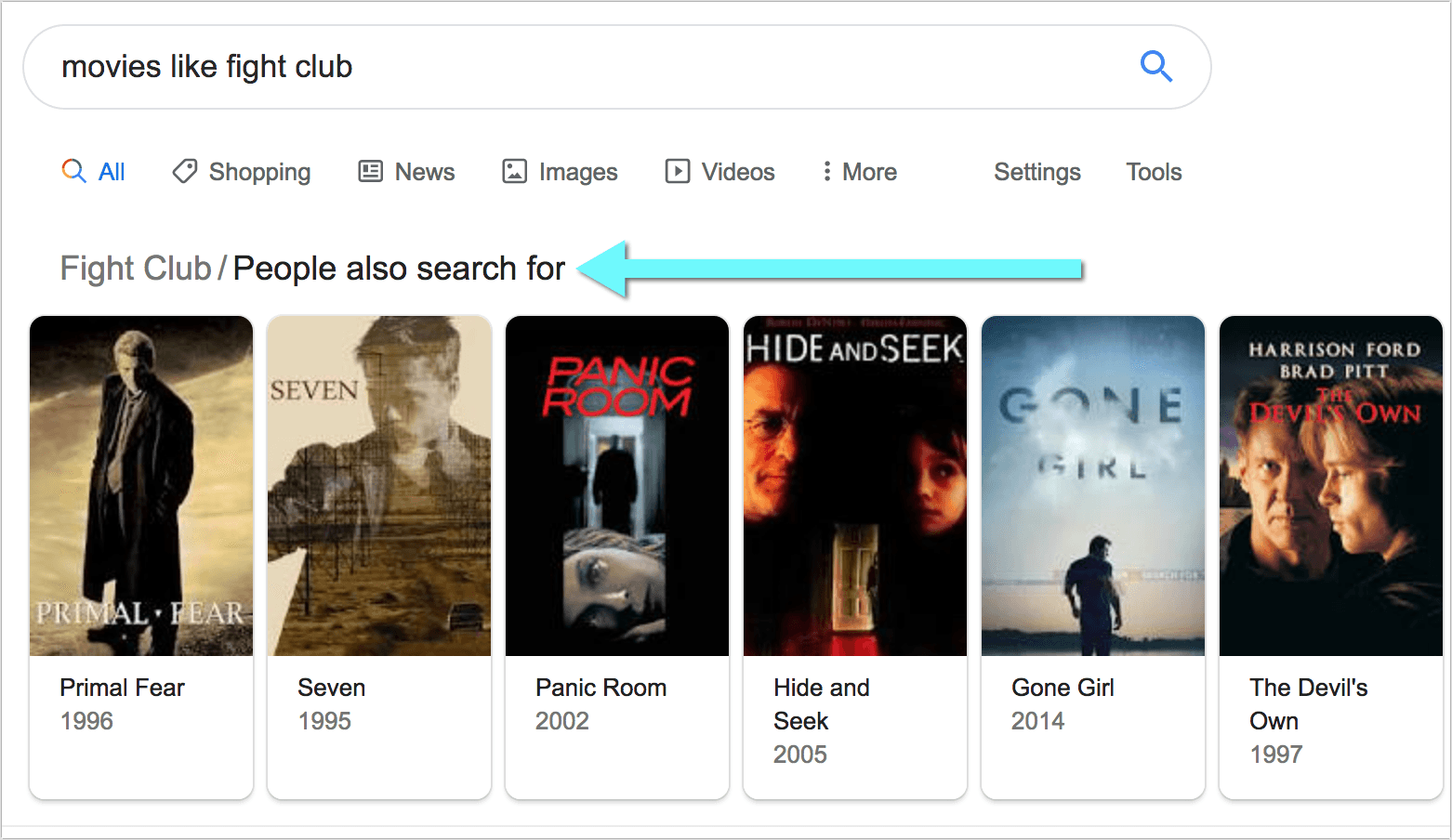1452x840 pixels.
Task: Open the Hide and Seek poster
Action: click(x=855, y=486)
